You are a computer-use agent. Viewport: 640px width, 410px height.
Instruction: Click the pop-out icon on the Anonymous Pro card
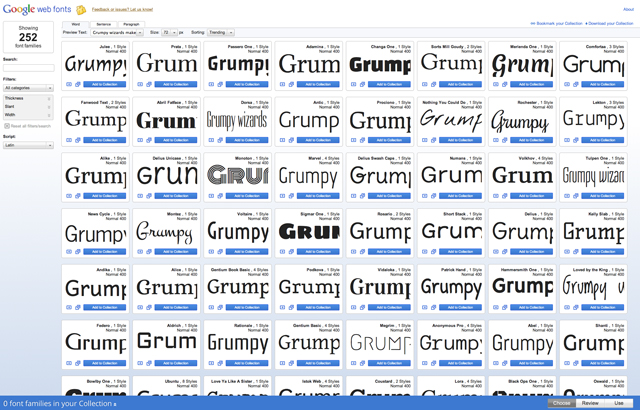click(433, 363)
